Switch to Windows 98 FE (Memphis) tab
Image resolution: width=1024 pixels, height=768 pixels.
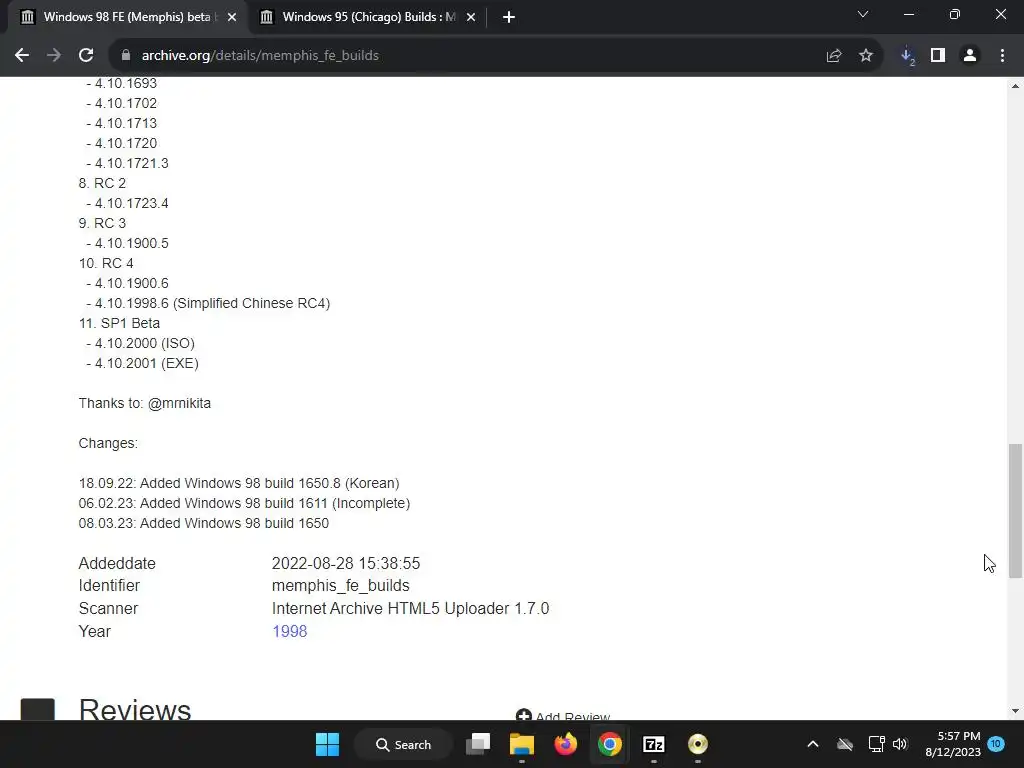pyautogui.click(x=127, y=17)
